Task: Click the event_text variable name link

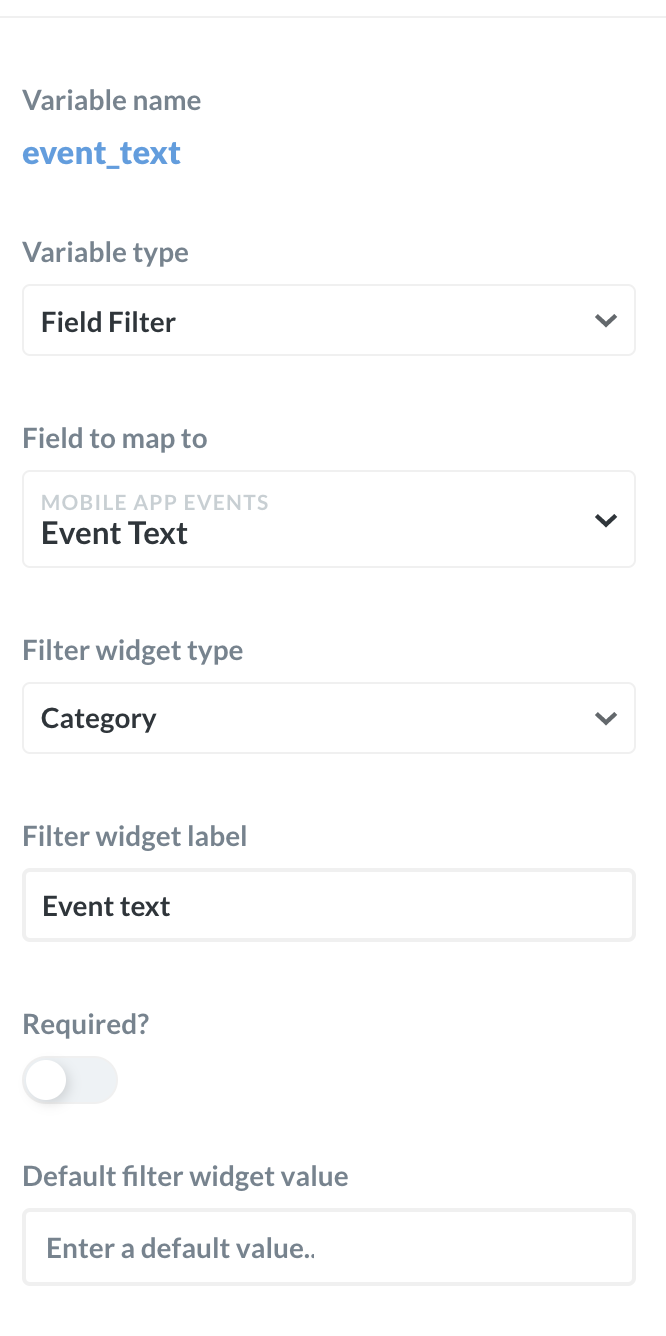Action: (x=101, y=152)
